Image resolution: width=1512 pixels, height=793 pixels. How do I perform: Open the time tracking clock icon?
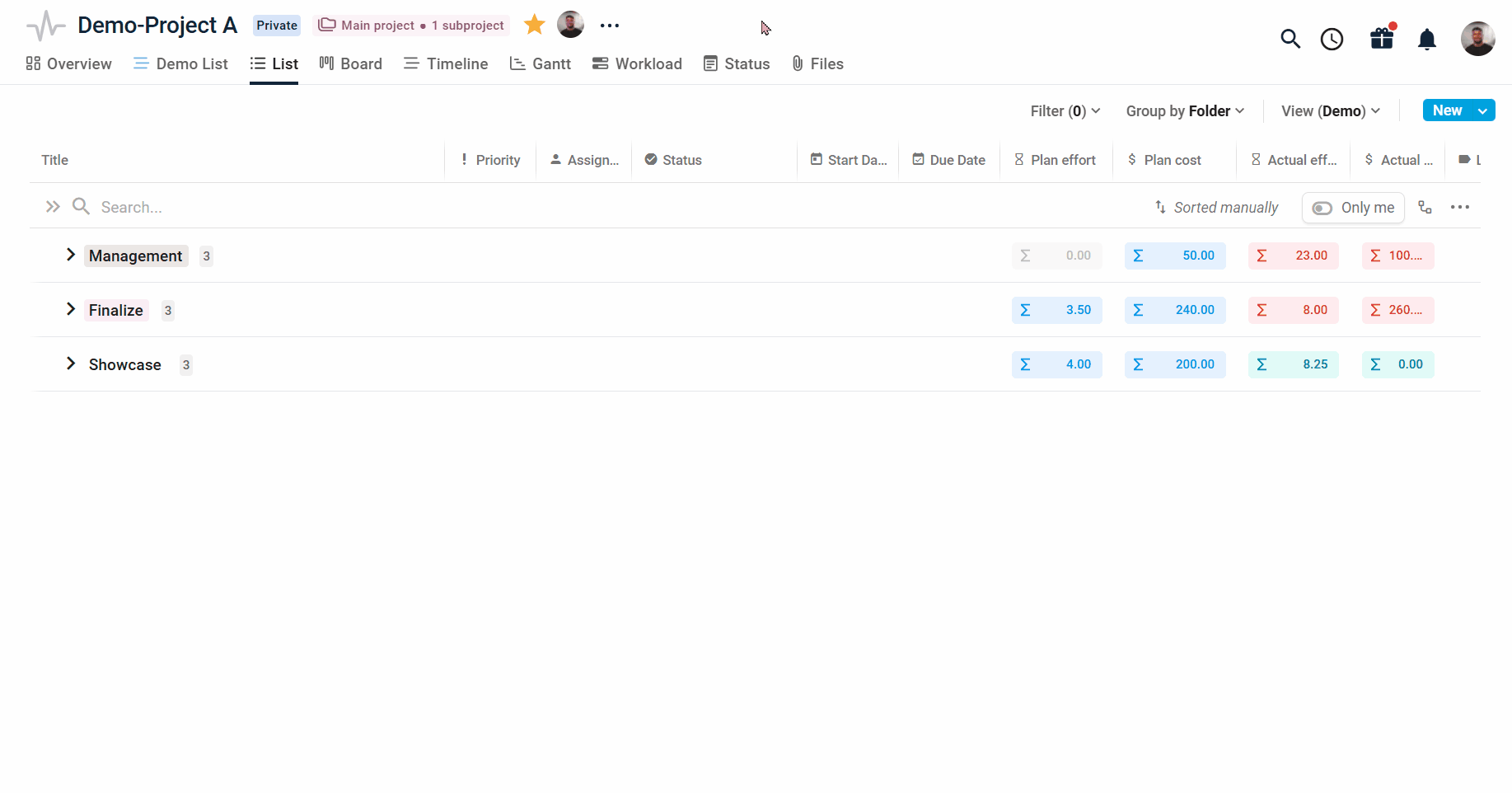tap(1332, 39)
